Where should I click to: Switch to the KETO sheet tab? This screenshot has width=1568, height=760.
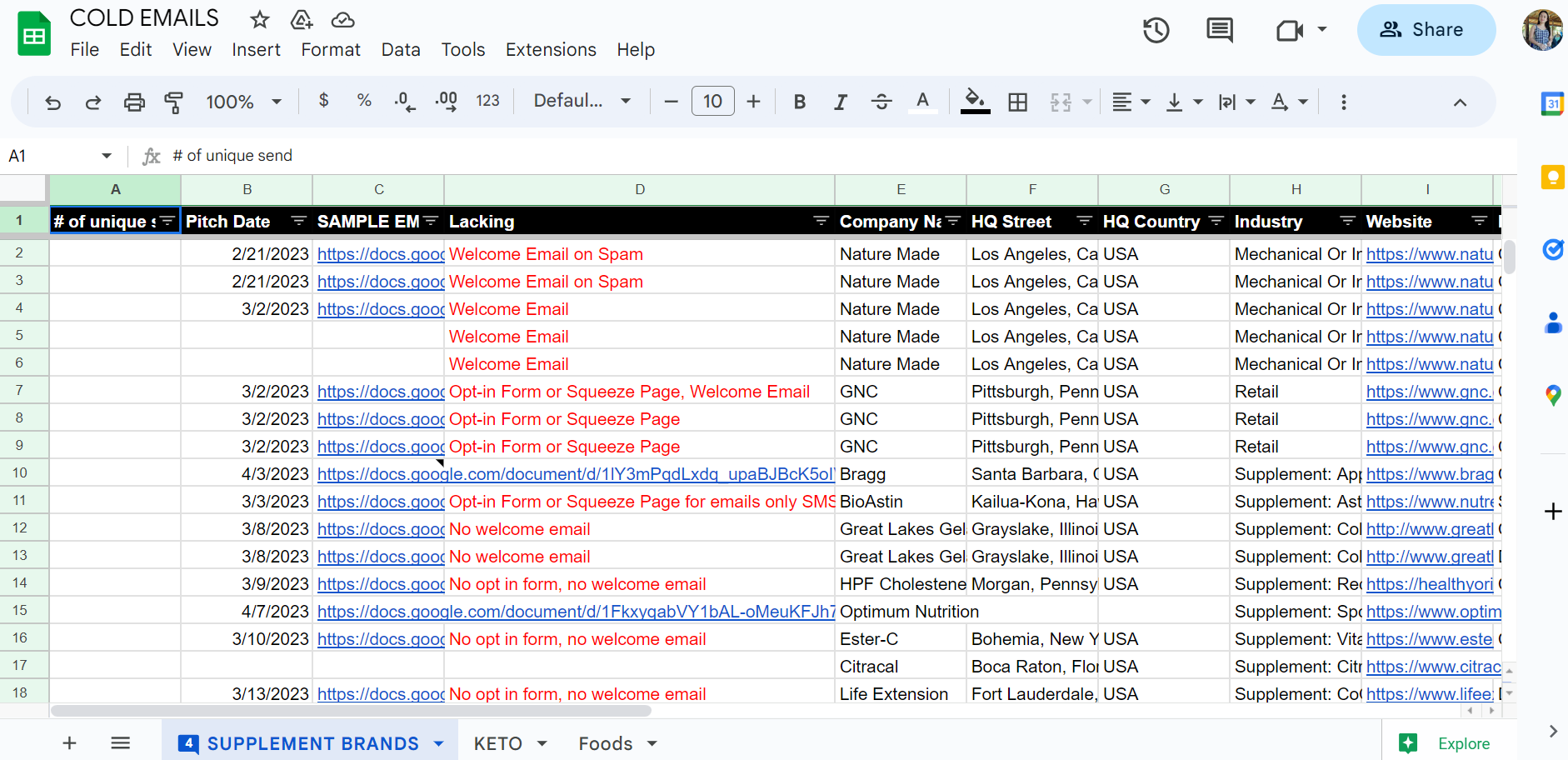click(497, 743)
